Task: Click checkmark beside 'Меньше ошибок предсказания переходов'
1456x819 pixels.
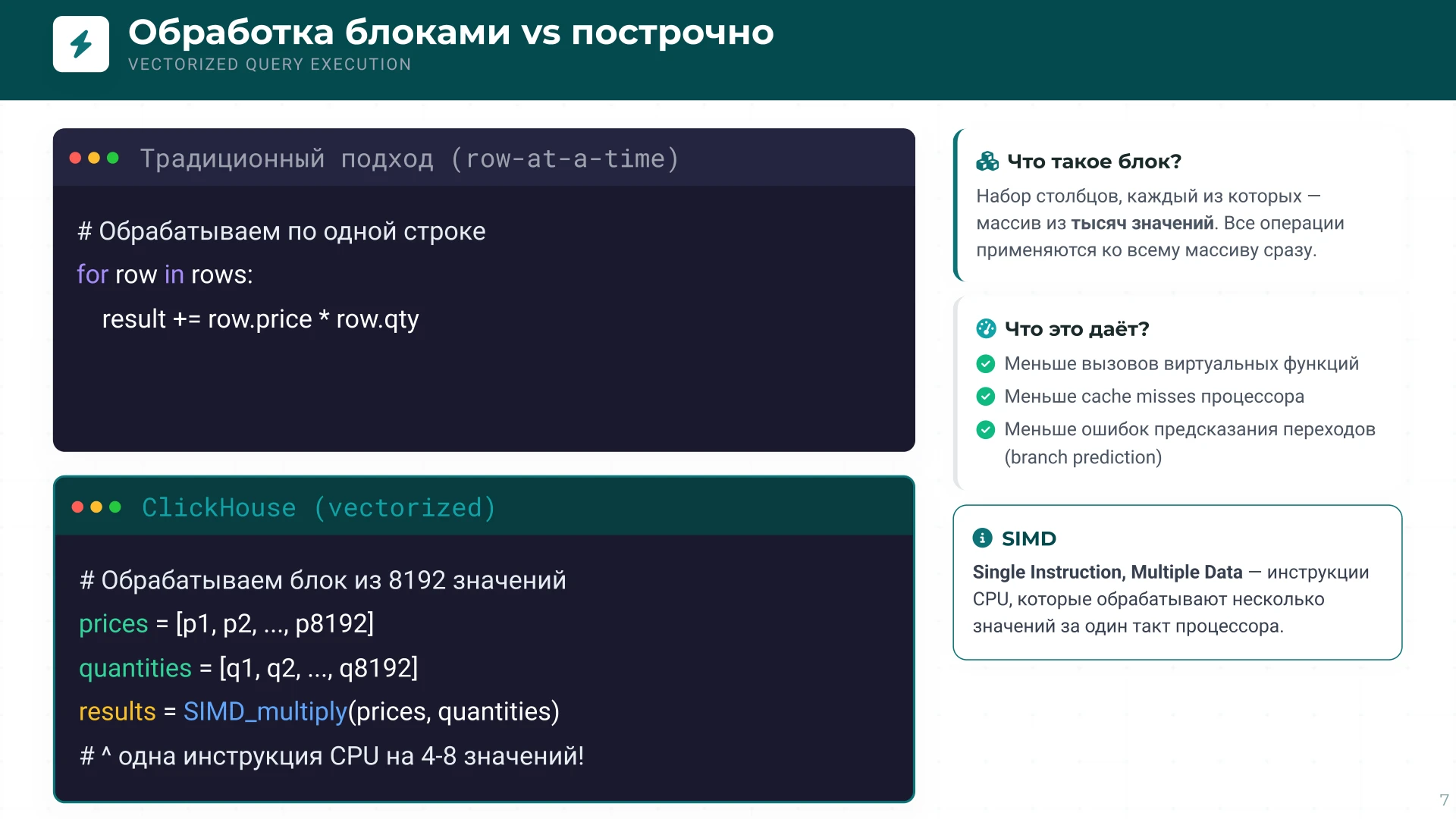Action: [986, 430]
